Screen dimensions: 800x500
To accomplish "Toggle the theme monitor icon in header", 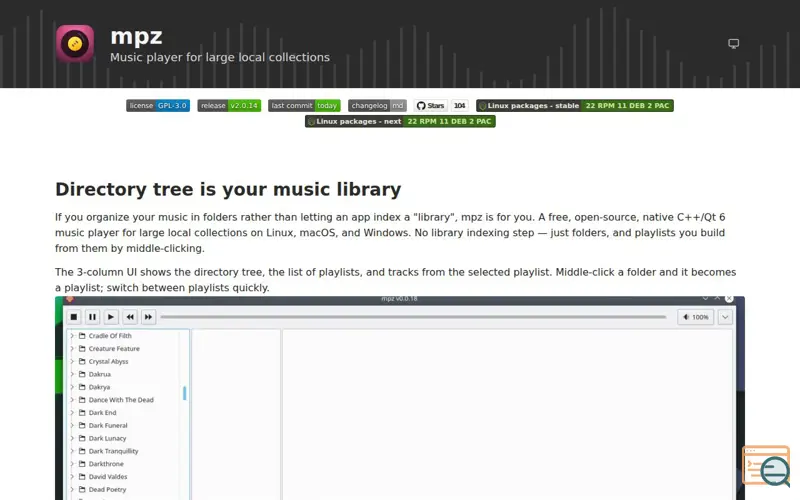I will pos(733,44).
